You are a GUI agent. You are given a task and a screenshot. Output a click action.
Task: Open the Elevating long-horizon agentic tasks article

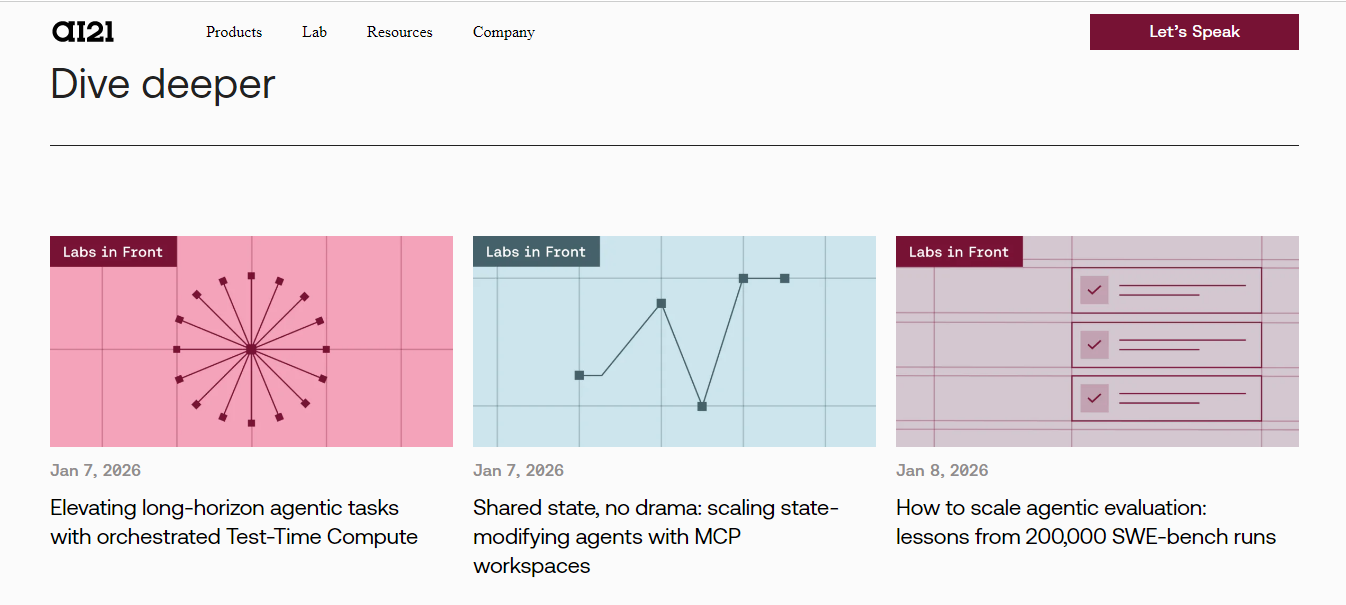(234, 522)
